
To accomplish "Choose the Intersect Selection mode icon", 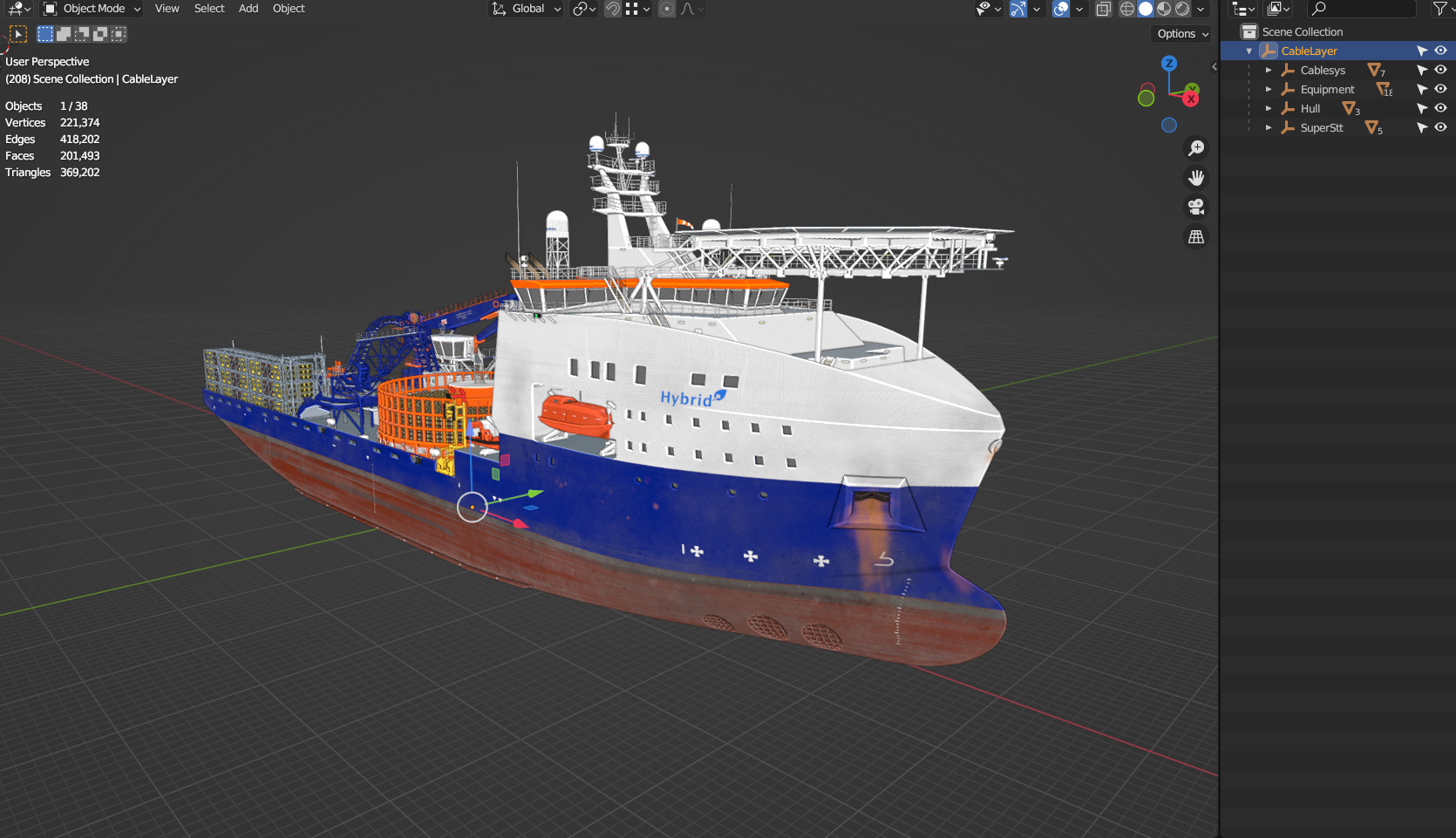I will pyautogui.click(x=119, y=34).
